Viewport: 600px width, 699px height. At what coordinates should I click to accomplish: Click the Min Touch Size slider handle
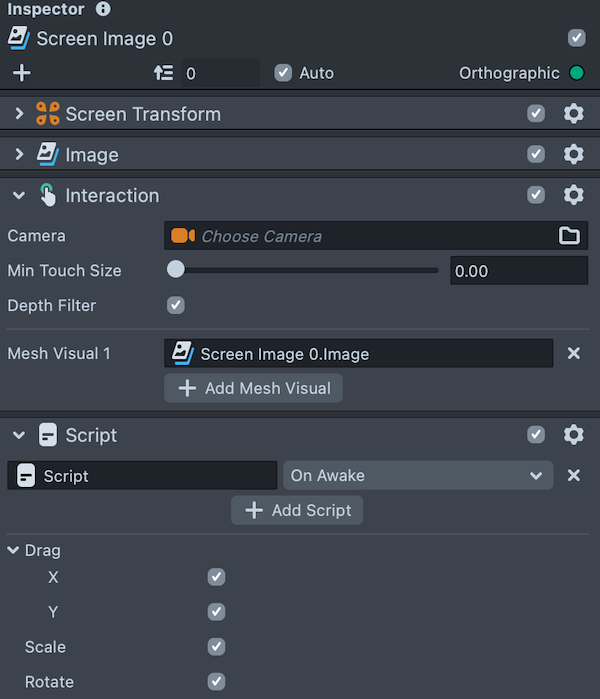click(x=176, y=269)
